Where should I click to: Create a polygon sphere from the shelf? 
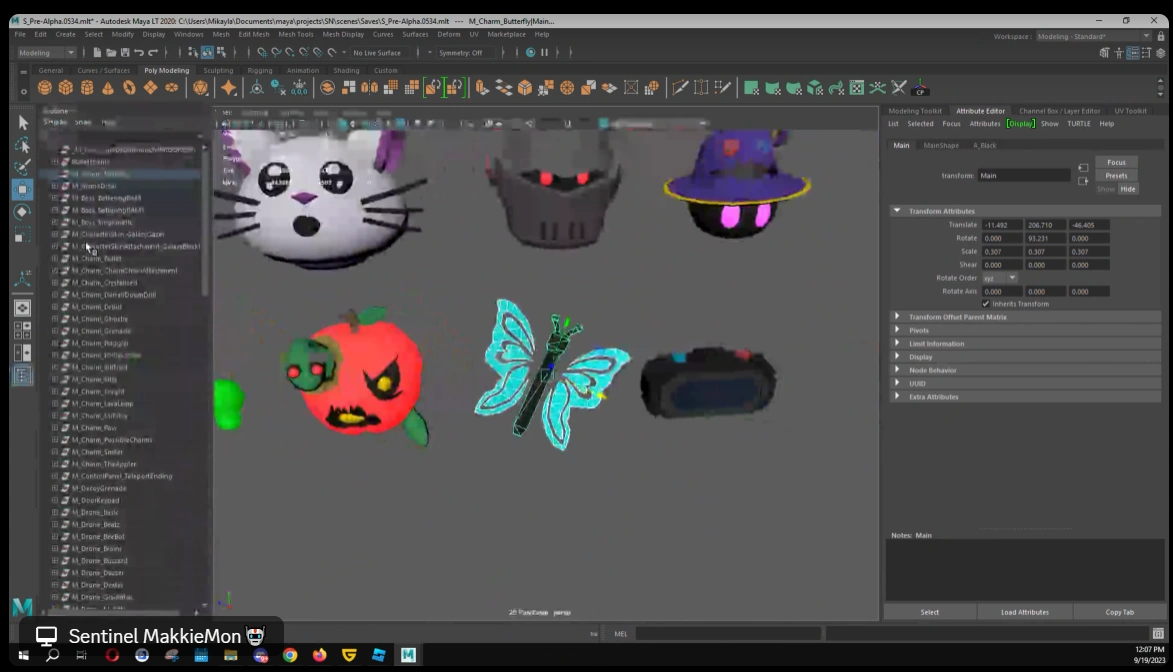45,88
